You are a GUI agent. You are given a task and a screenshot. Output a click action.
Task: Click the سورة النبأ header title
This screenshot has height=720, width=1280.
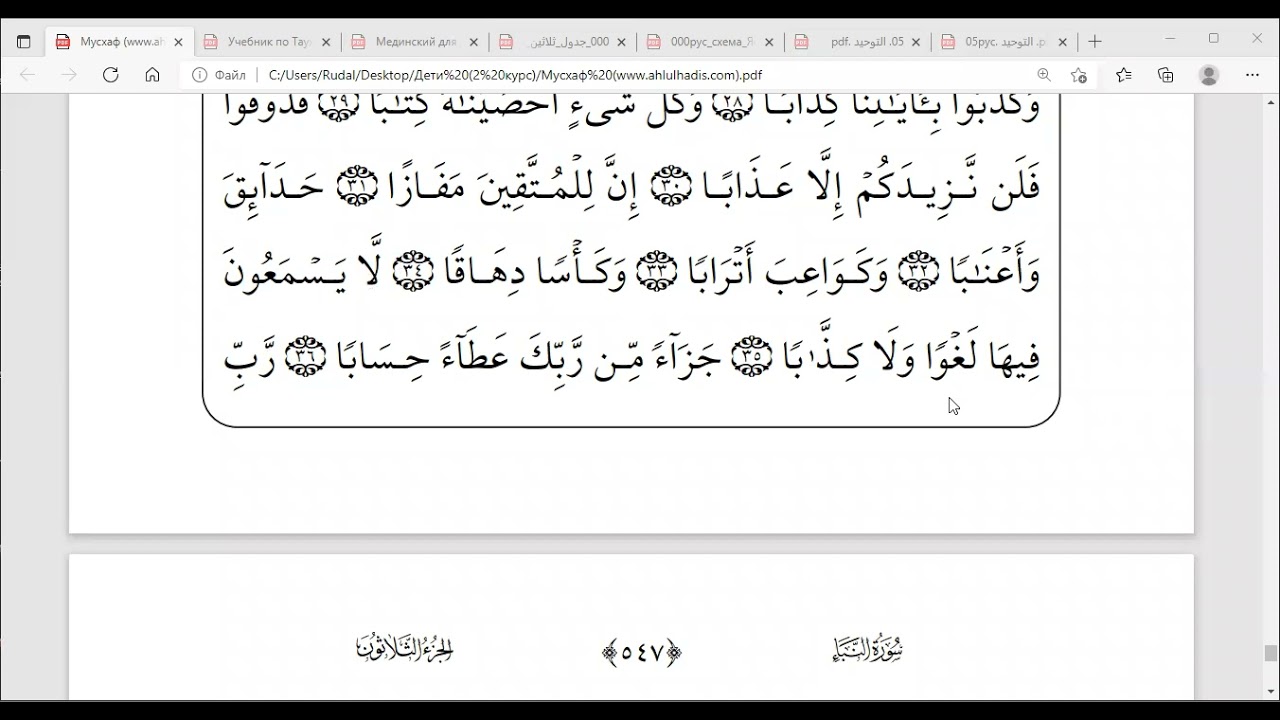coord(868,650)
